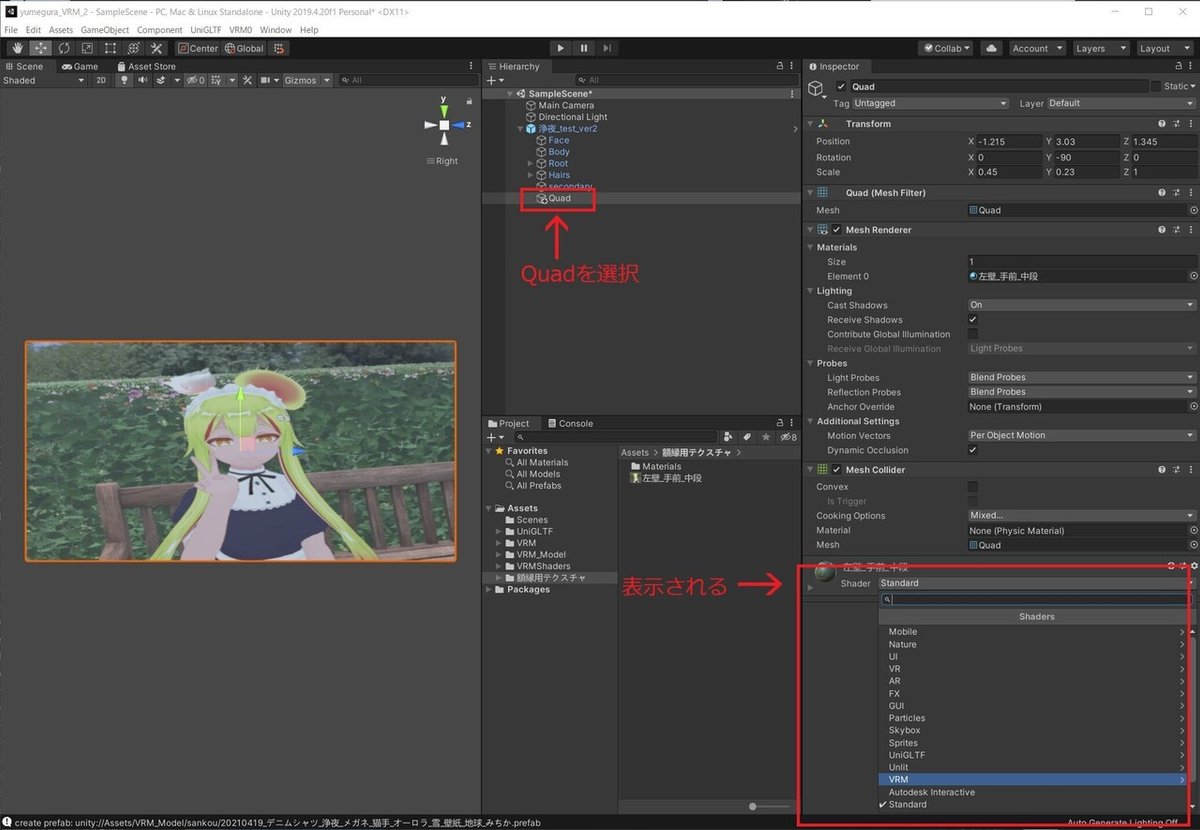Toggle Receive Shadows checkbox

973,320
